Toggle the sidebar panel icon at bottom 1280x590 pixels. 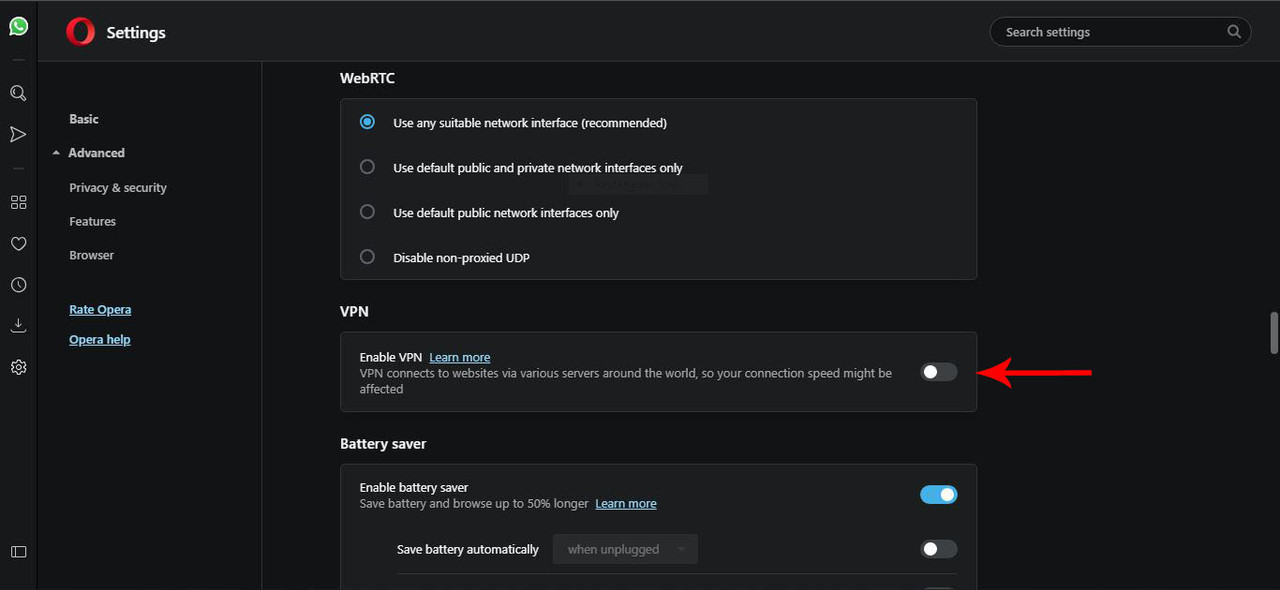pos(18,552)
